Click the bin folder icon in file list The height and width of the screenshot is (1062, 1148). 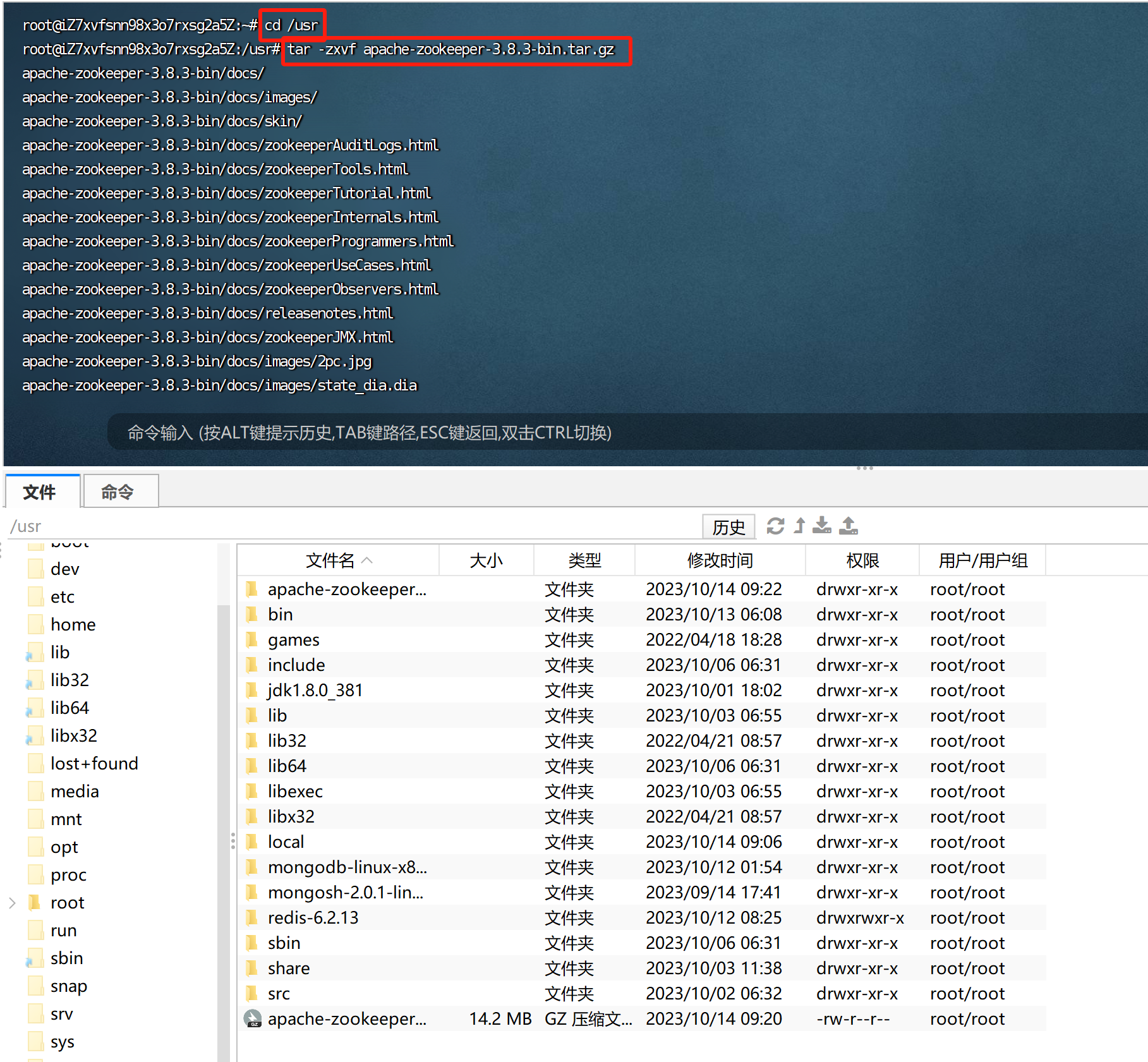coord(252,614)
